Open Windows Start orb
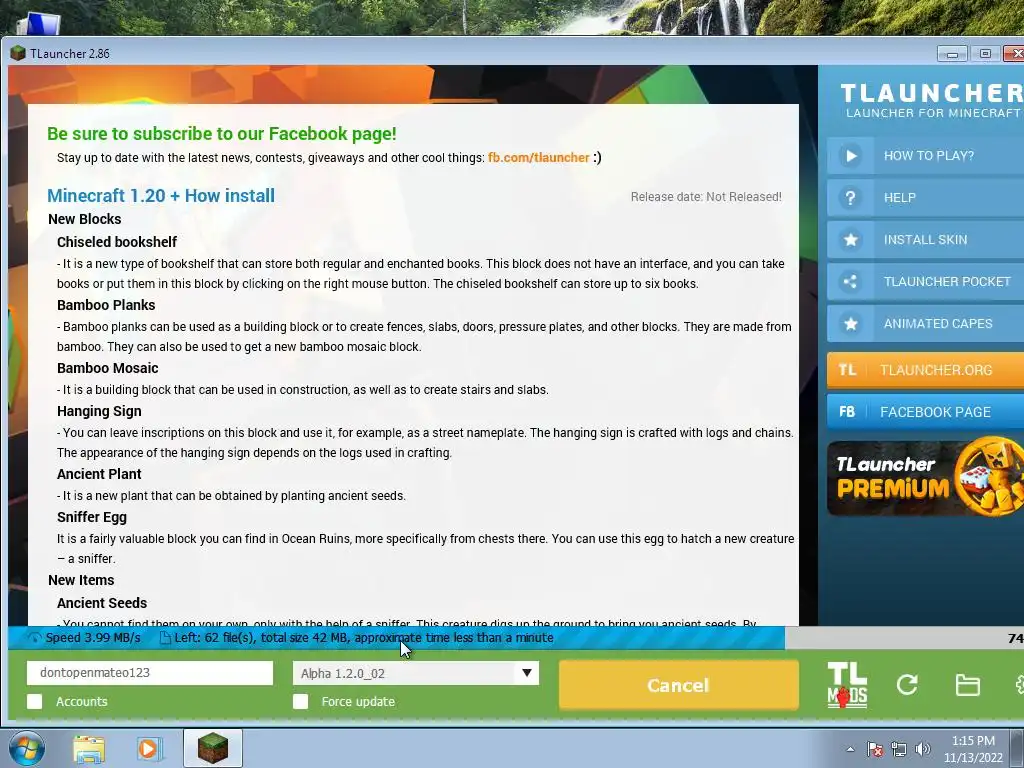Screen dimensions: 1024x768 pyautogui.click(x=26, y=748)
